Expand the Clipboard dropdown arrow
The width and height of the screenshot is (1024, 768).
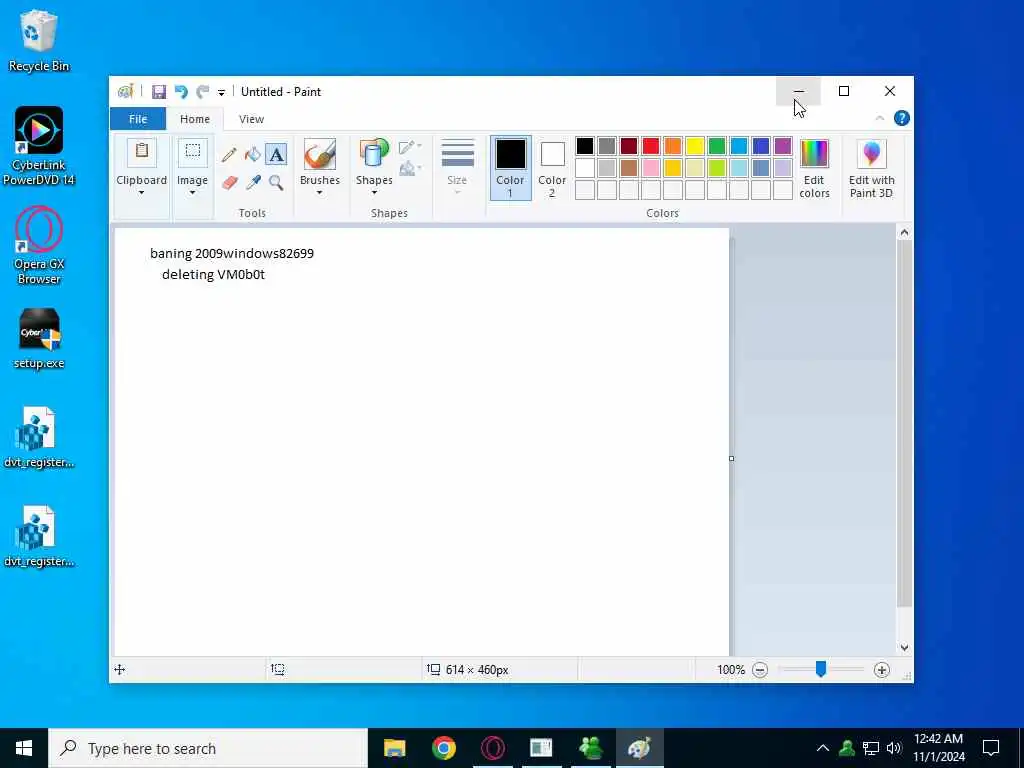(x=141, y=193)
